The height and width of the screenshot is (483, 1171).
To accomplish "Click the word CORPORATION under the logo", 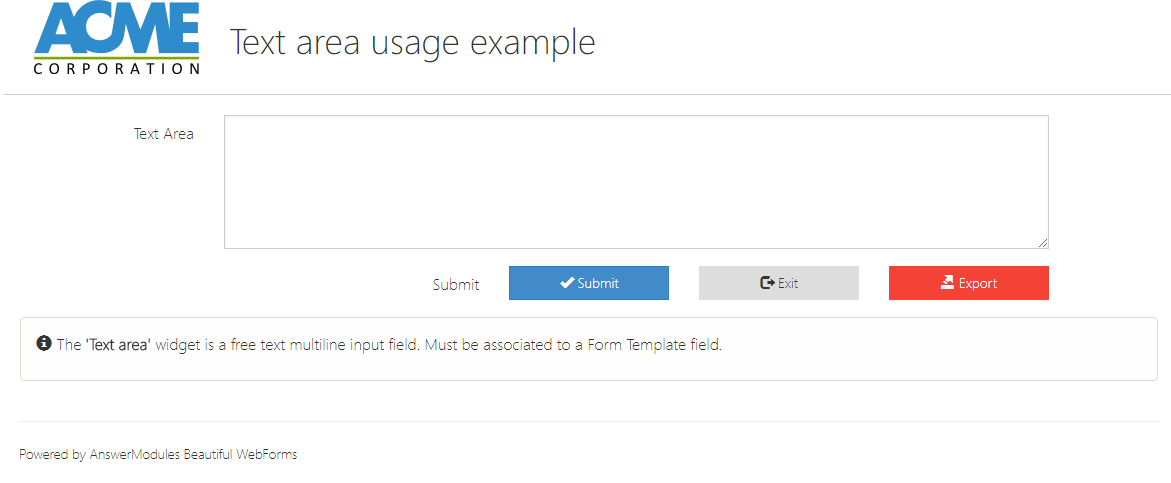I will 116,69.
